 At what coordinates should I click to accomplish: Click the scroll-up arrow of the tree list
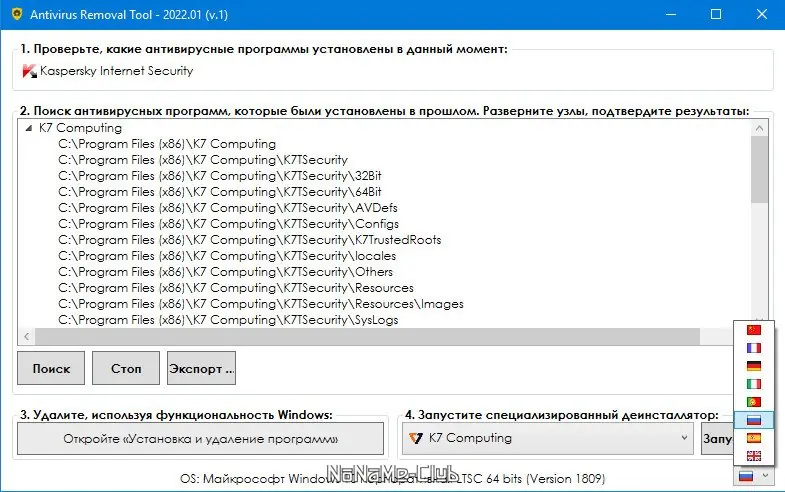point(759,128)
